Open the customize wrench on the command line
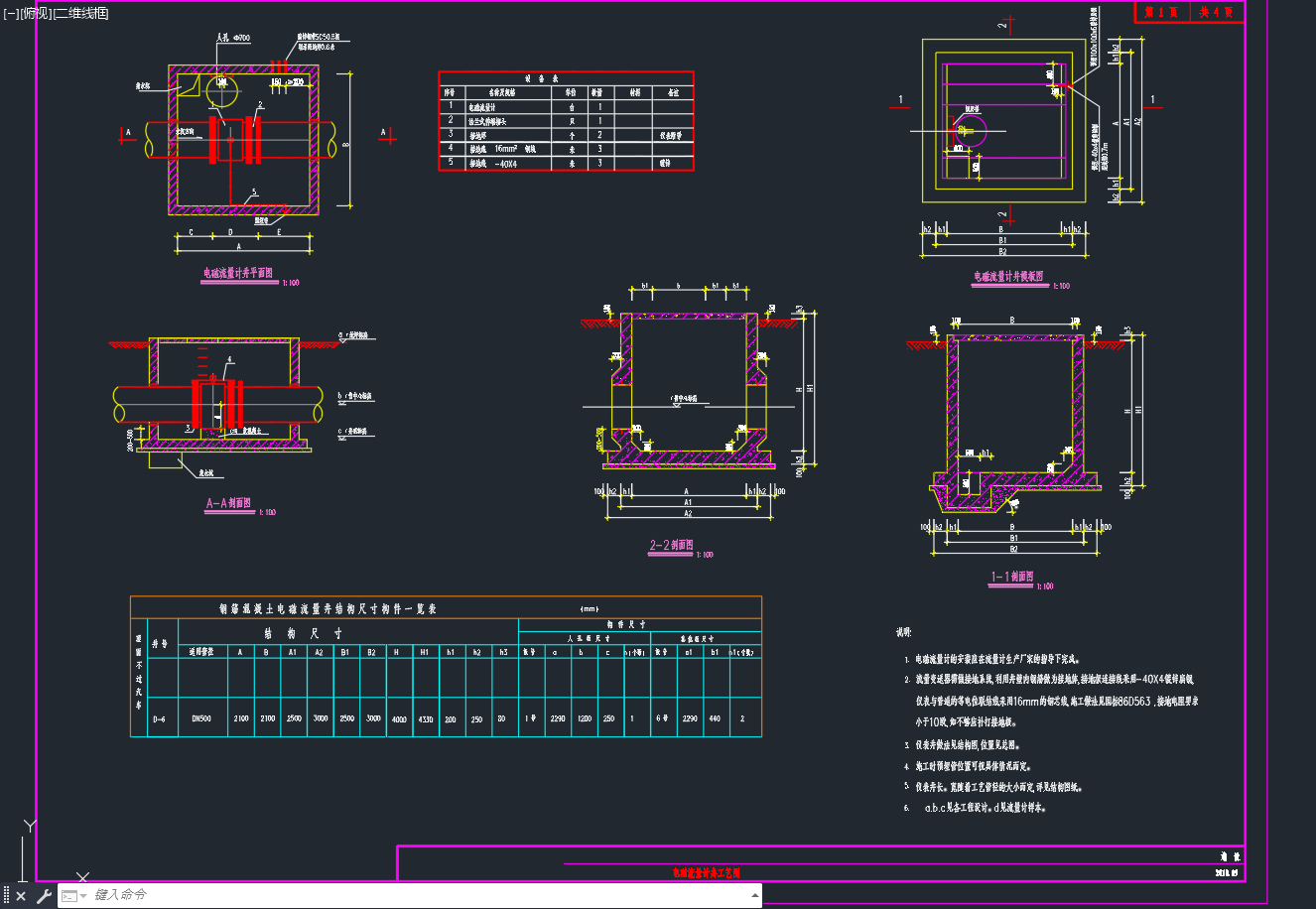This screenshot has width=1316, height=909. (44, 896)
